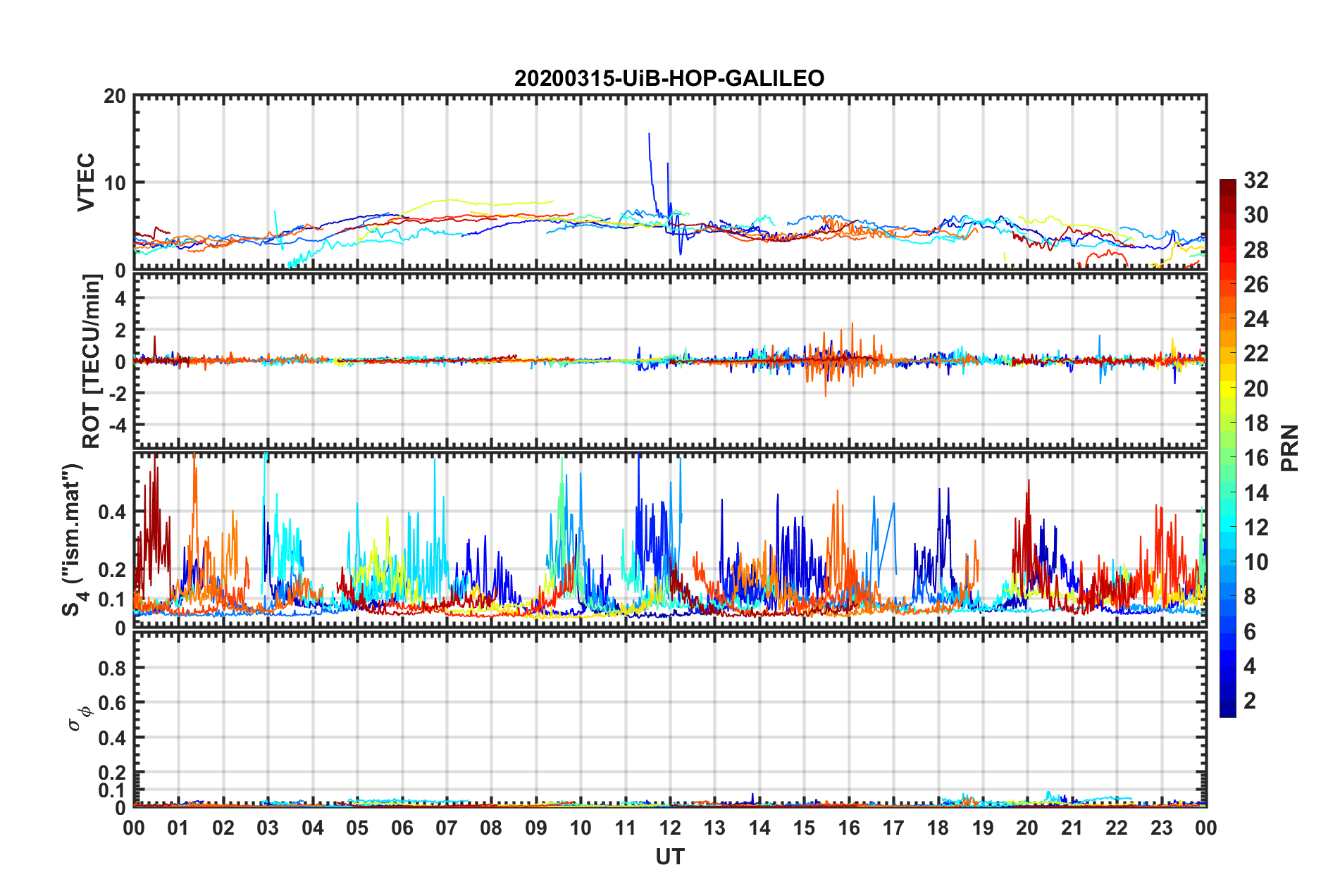Click UT axis tick label 01
This screenshot has height=896, width=1340.
pyautogui.click(x=178, y=828)
